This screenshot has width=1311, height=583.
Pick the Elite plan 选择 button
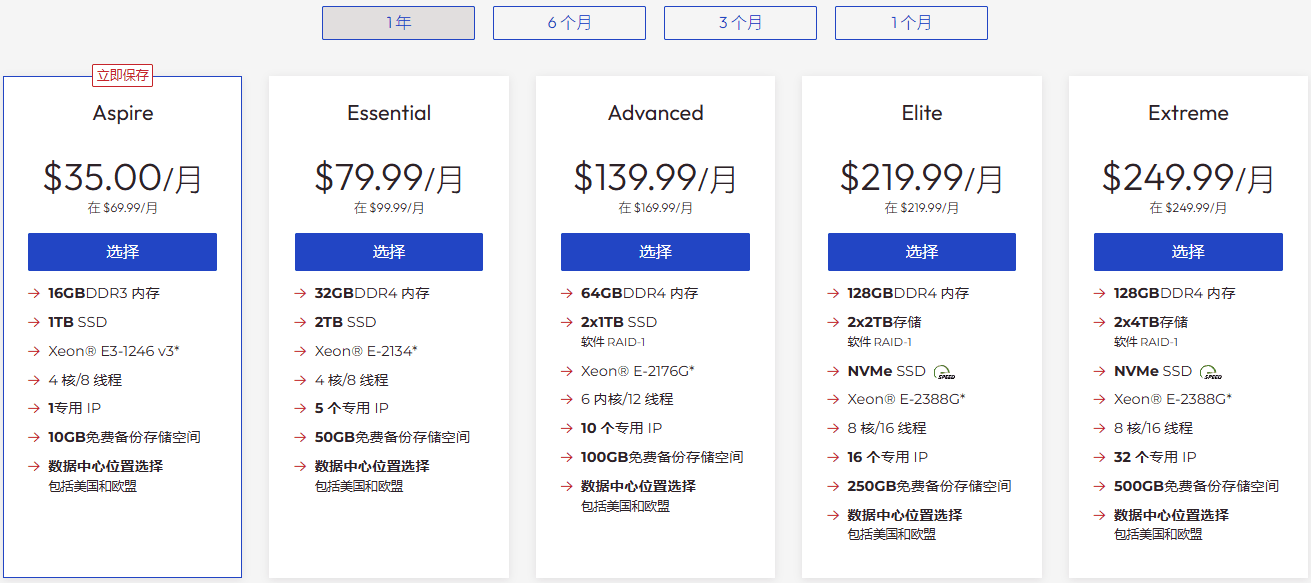click(921, 252)
